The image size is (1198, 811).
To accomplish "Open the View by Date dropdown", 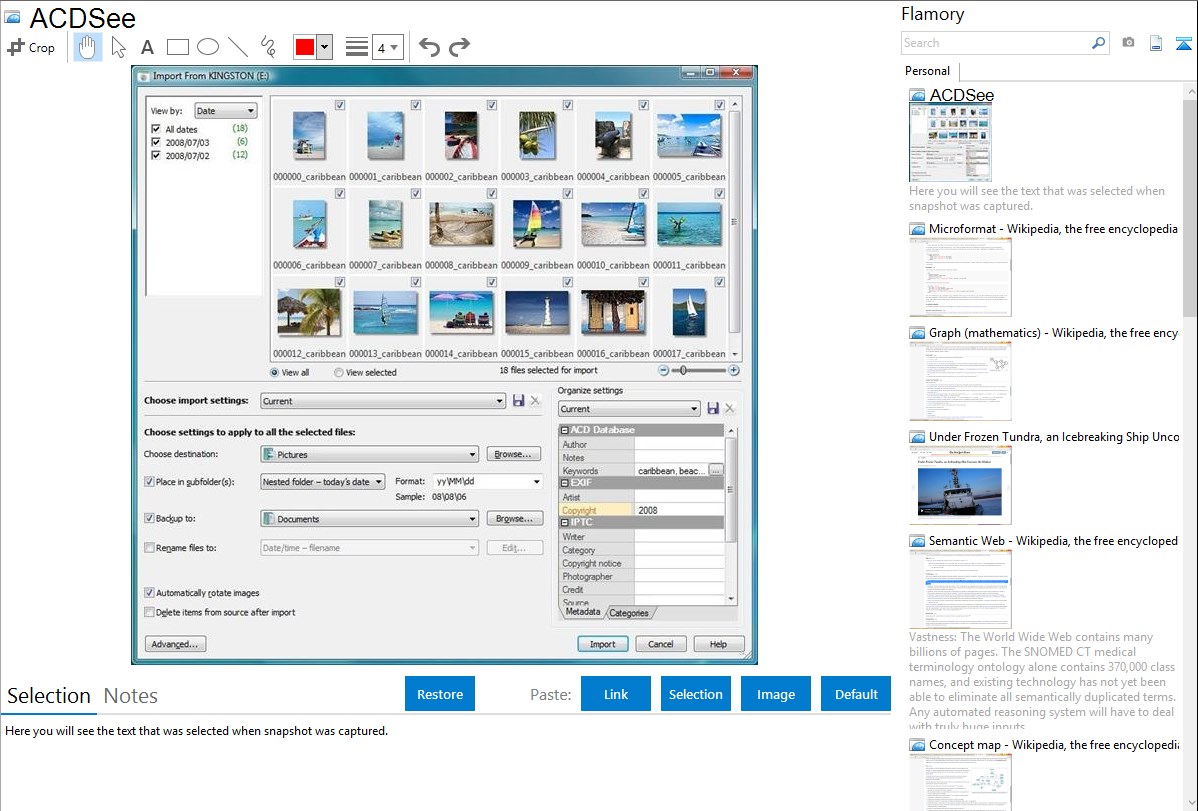I will point(225,111).
